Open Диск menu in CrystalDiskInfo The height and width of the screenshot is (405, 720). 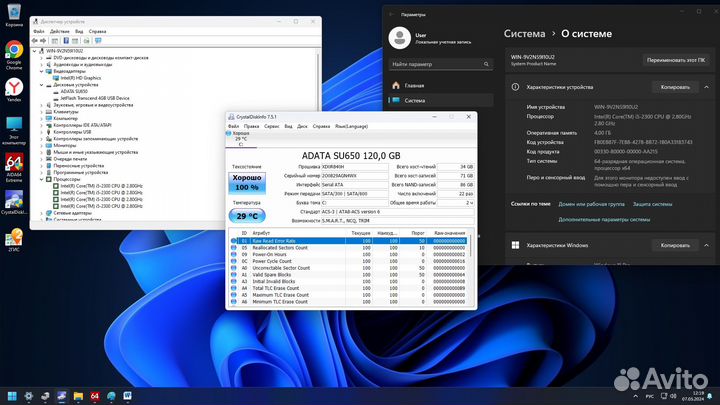pyautogui.click(x=302, y=126)
